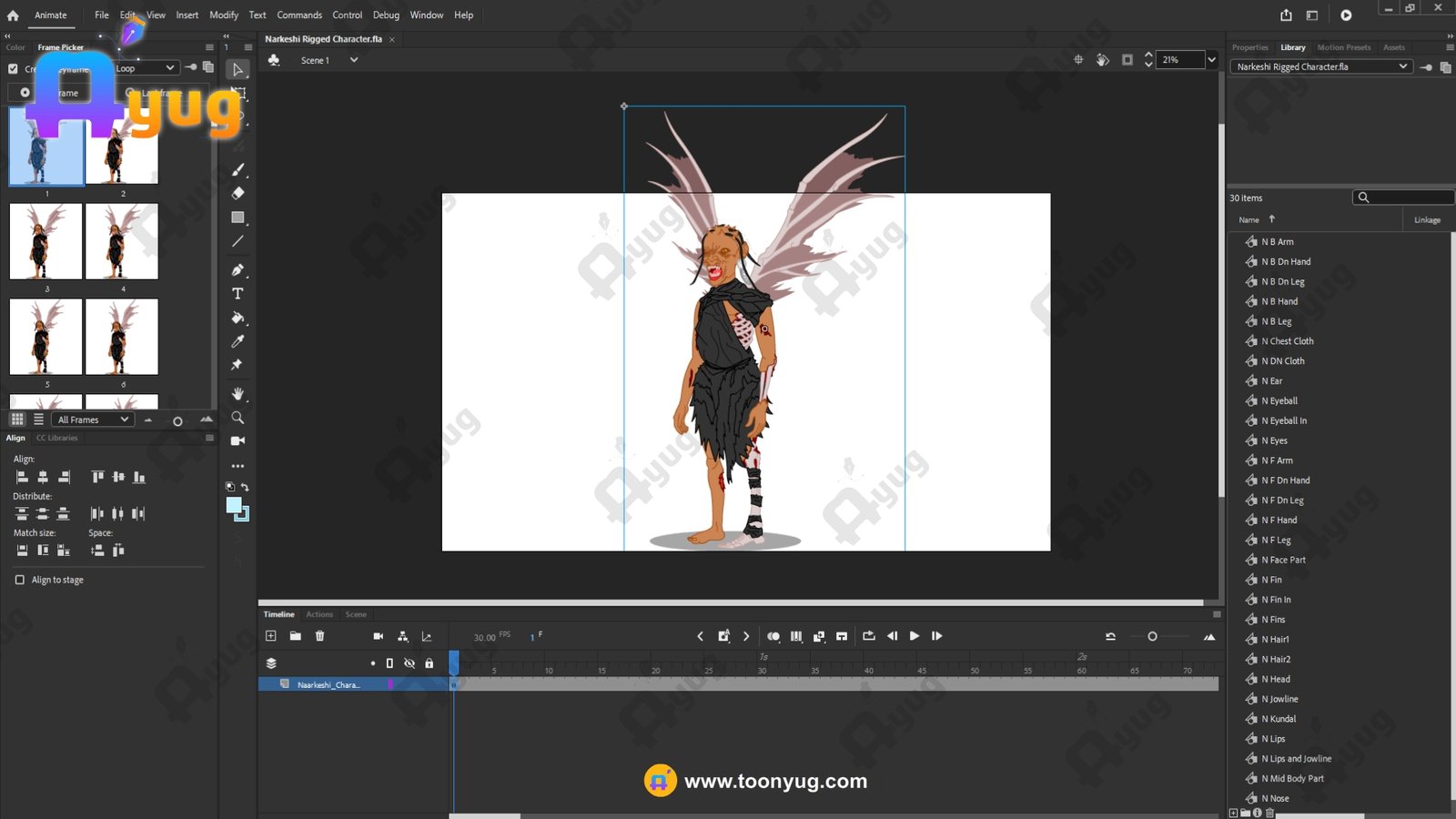Viewport: 1456px width, 819px height.
Task: Switch to the Motion Presets tab
Action: [x=1344, y=47]
